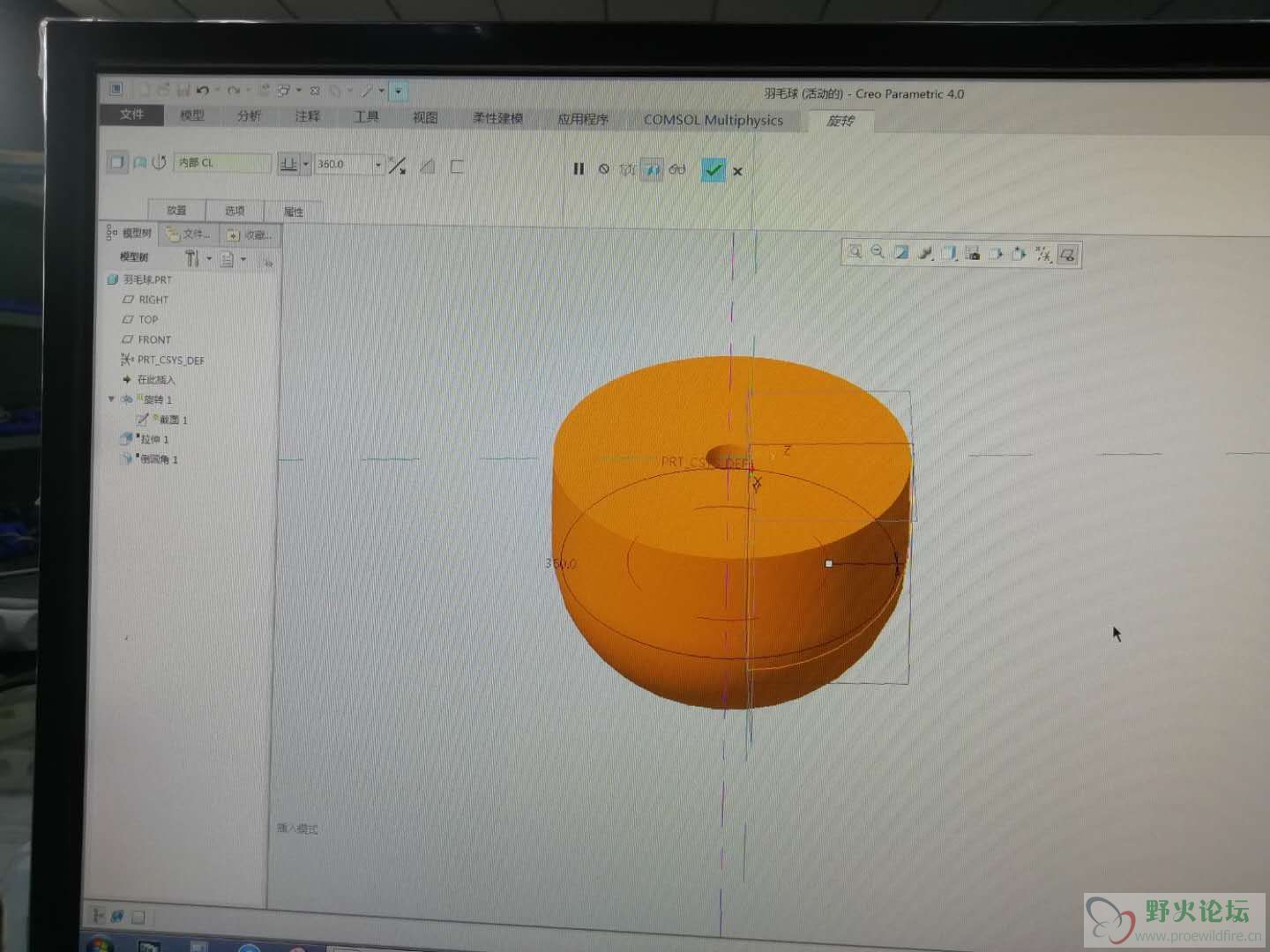Select the active 旋转 tab
Viewport: 1270px width, 952px height.
(840, 121)
